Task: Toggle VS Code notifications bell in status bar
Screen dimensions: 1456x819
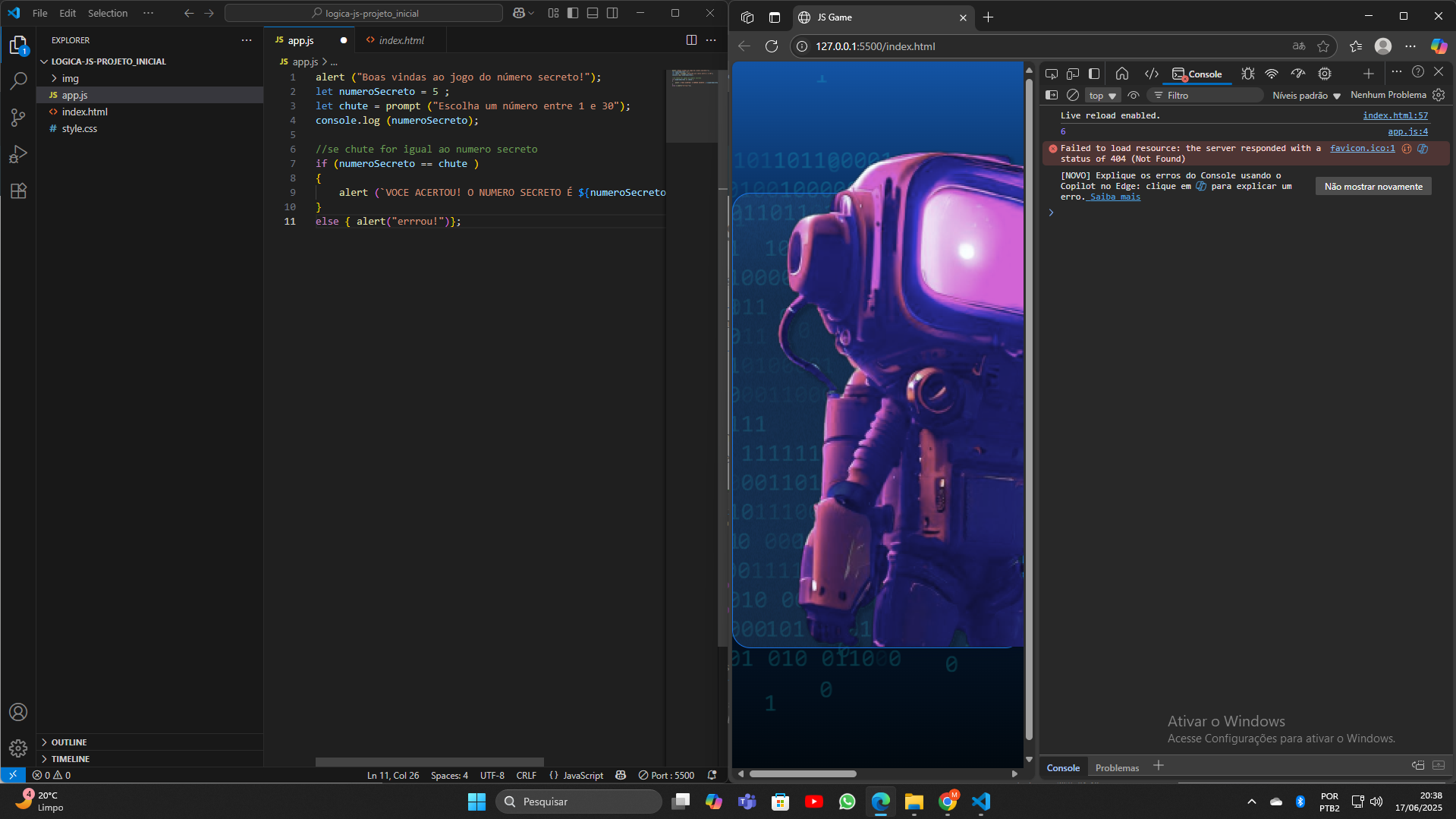Action: coord(712,775)
